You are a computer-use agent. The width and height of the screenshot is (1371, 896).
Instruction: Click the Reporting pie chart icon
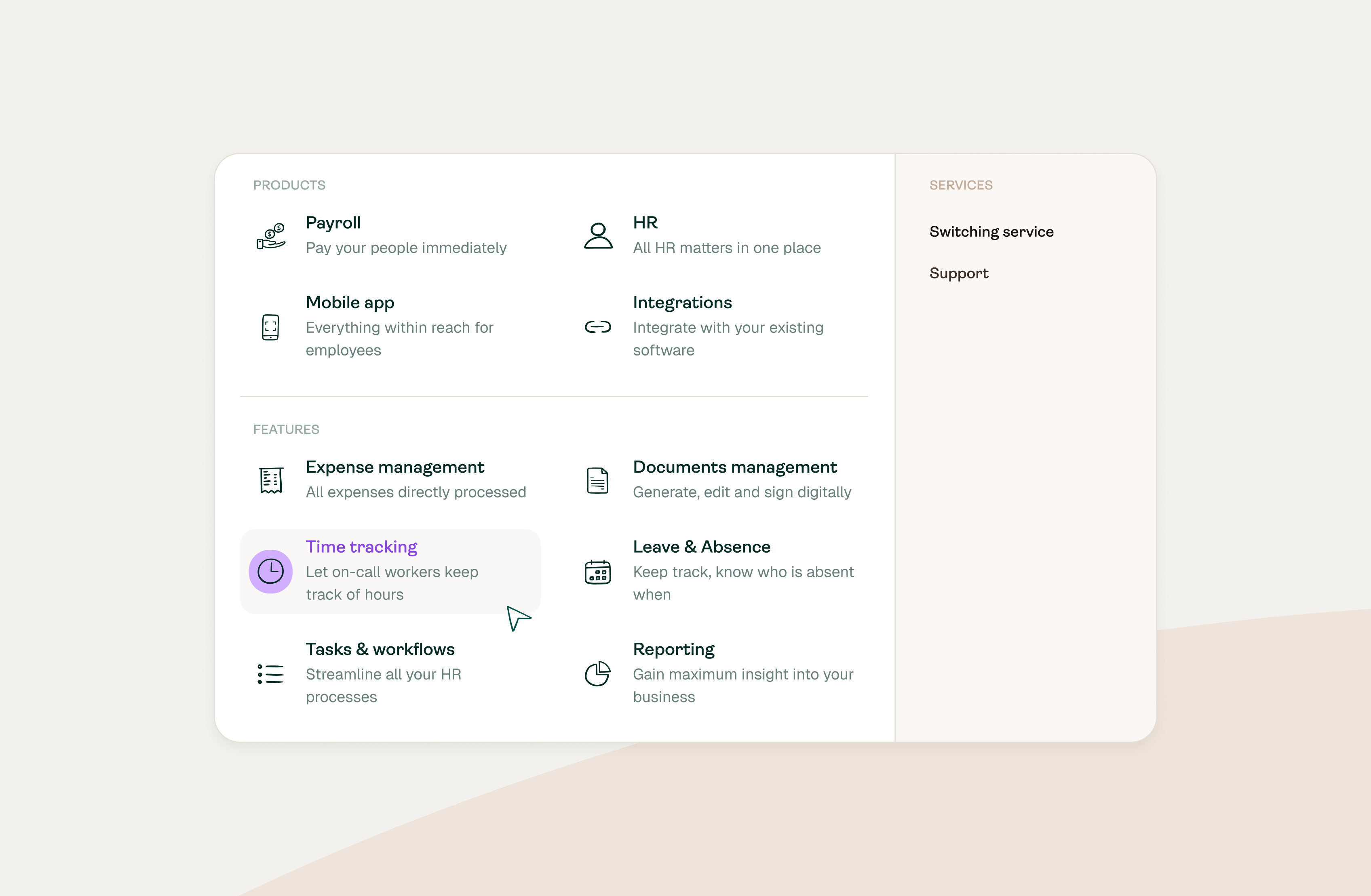597,674
